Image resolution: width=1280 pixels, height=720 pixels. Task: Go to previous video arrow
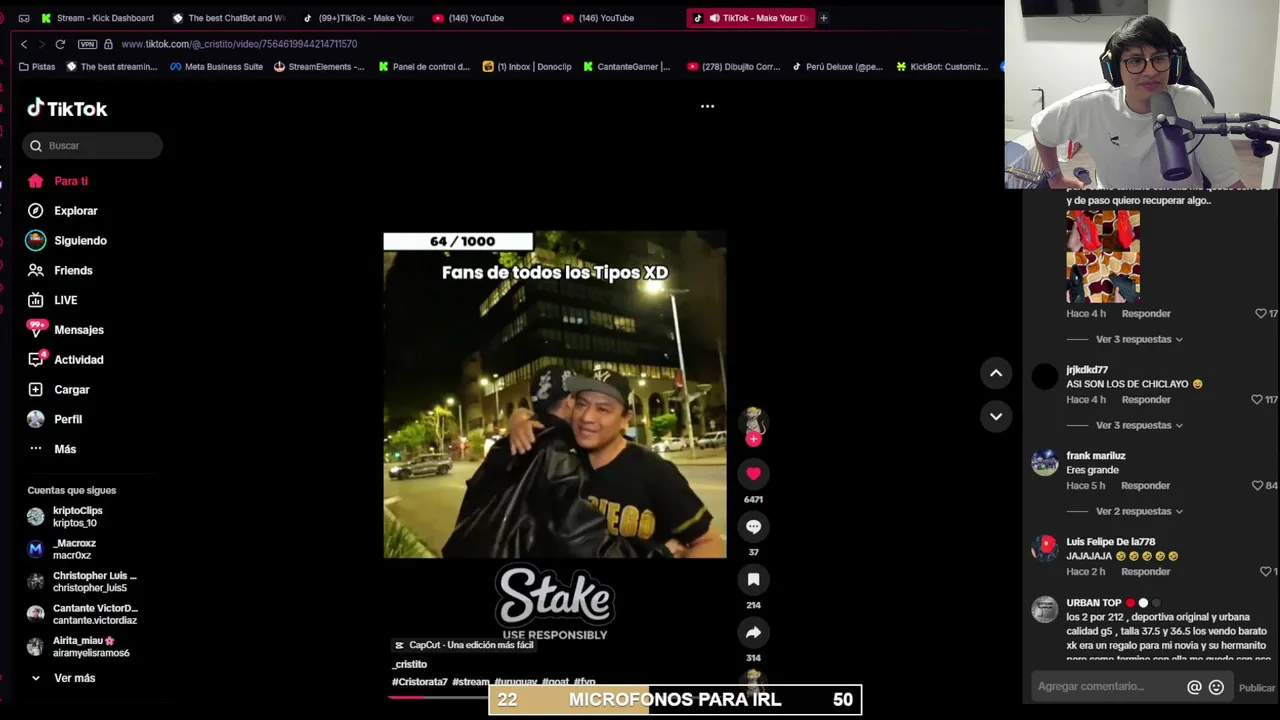(996, 373)
